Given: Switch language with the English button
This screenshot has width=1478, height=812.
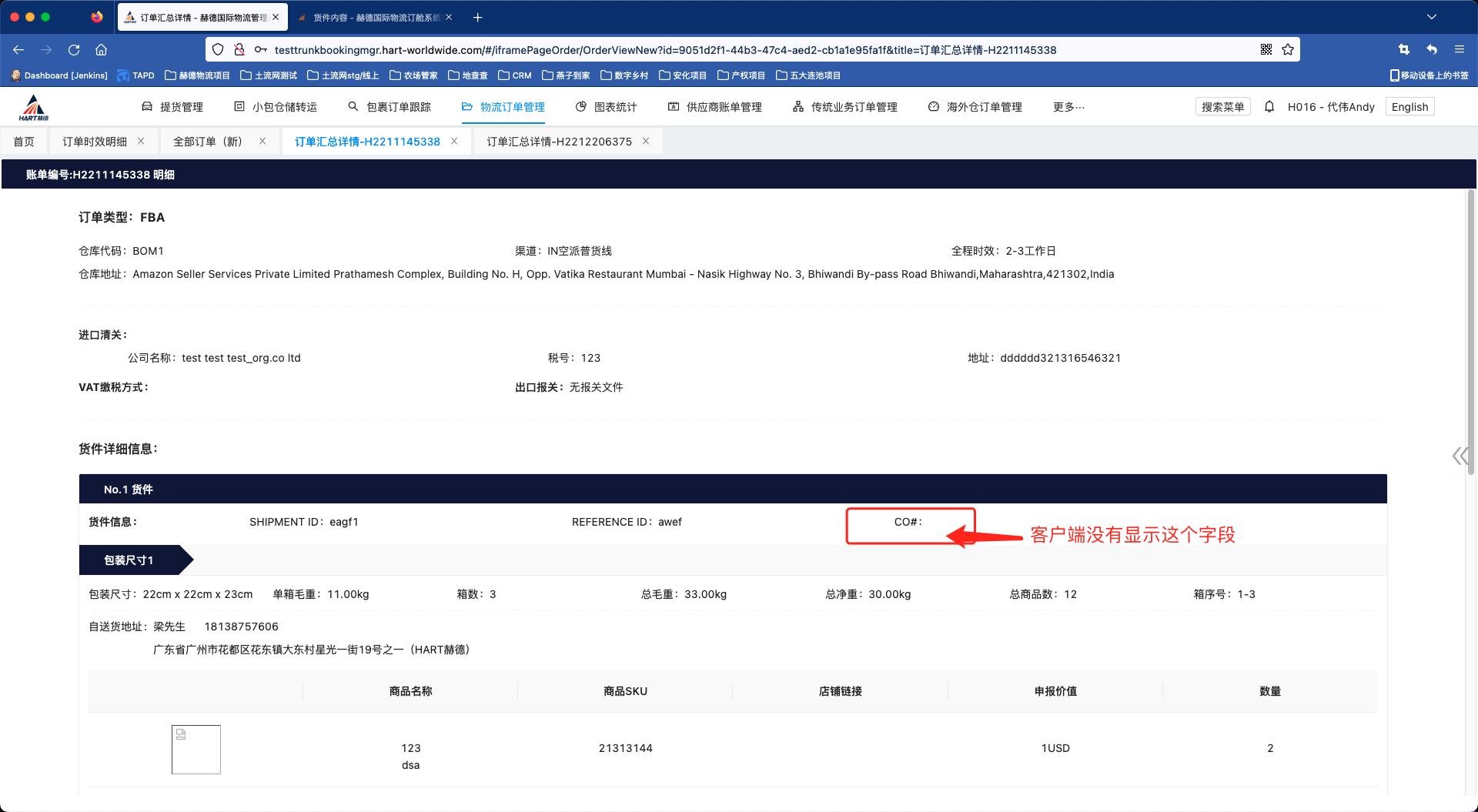Looking at the screenshot, I should pyautogui.click(x=1409, y=107).
